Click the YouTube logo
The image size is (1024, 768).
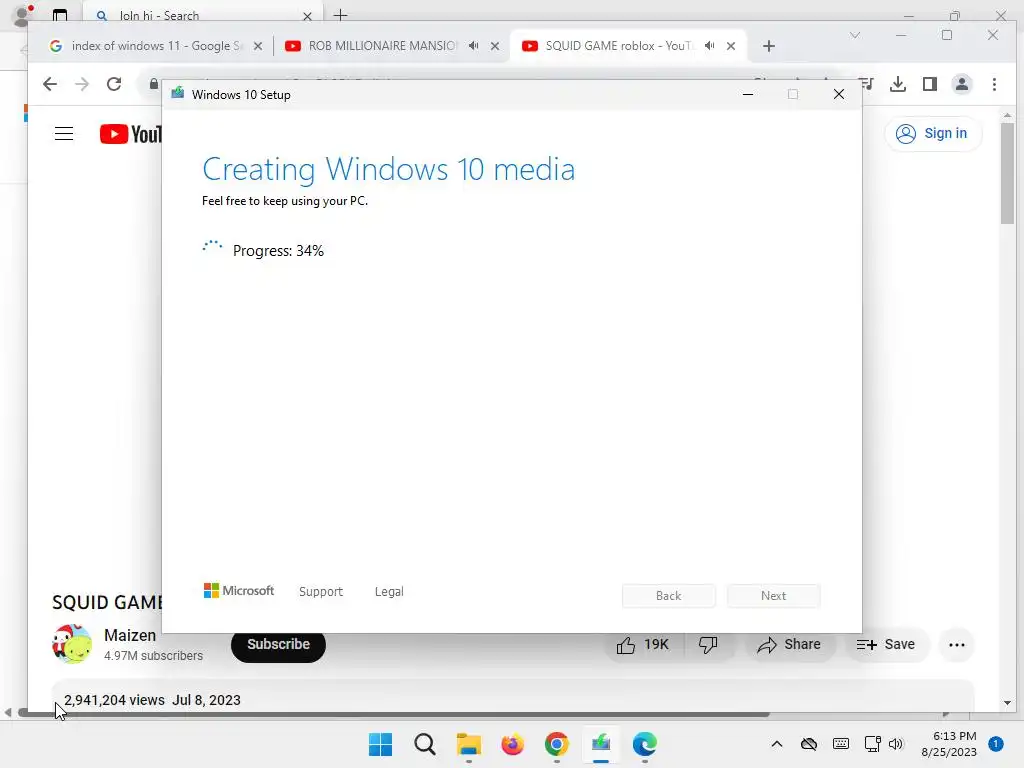pyautogui.click(x=131, y=134)
